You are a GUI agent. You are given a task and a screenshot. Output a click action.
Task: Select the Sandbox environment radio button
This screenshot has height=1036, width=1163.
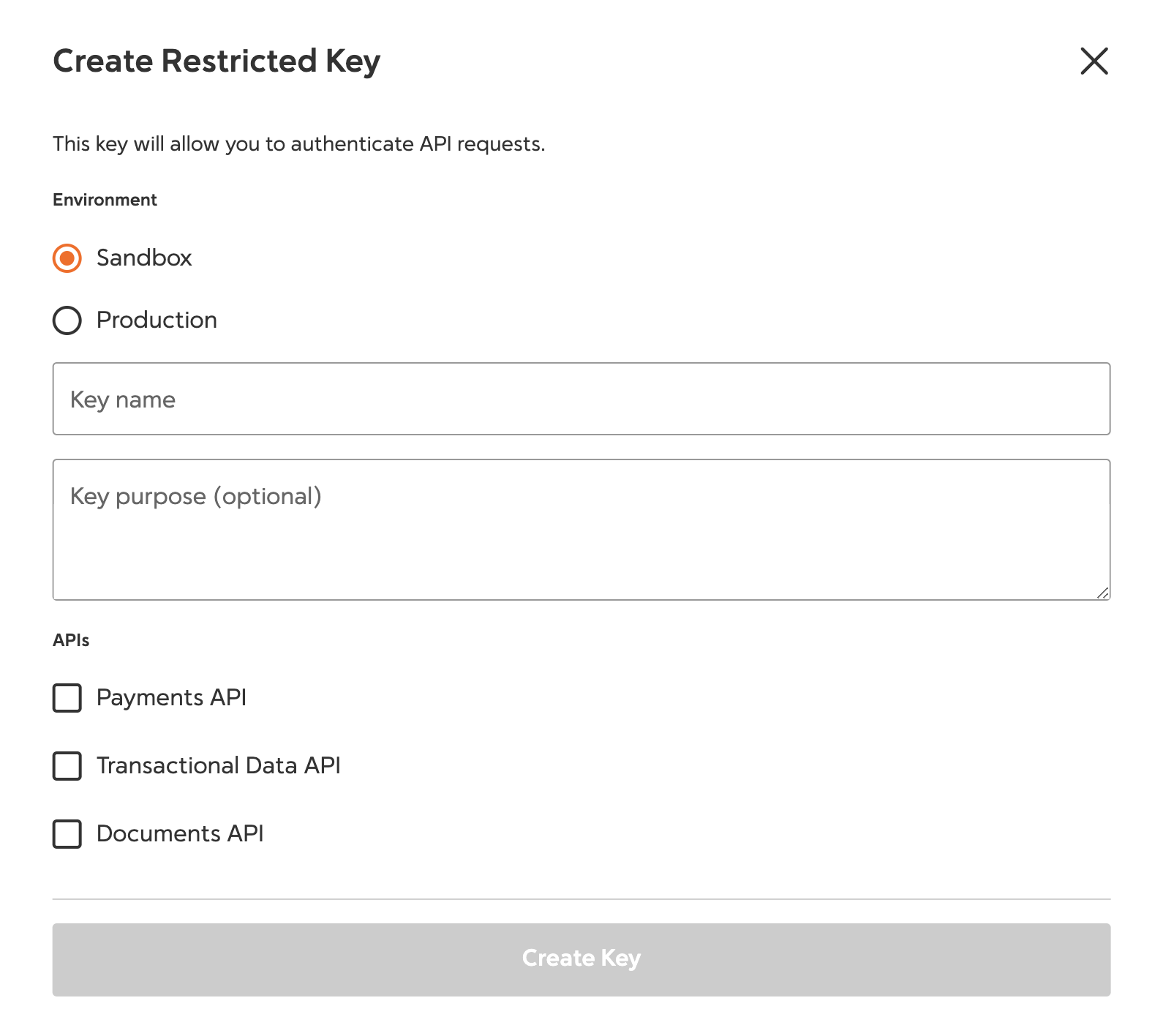click(x=67, y=258)
